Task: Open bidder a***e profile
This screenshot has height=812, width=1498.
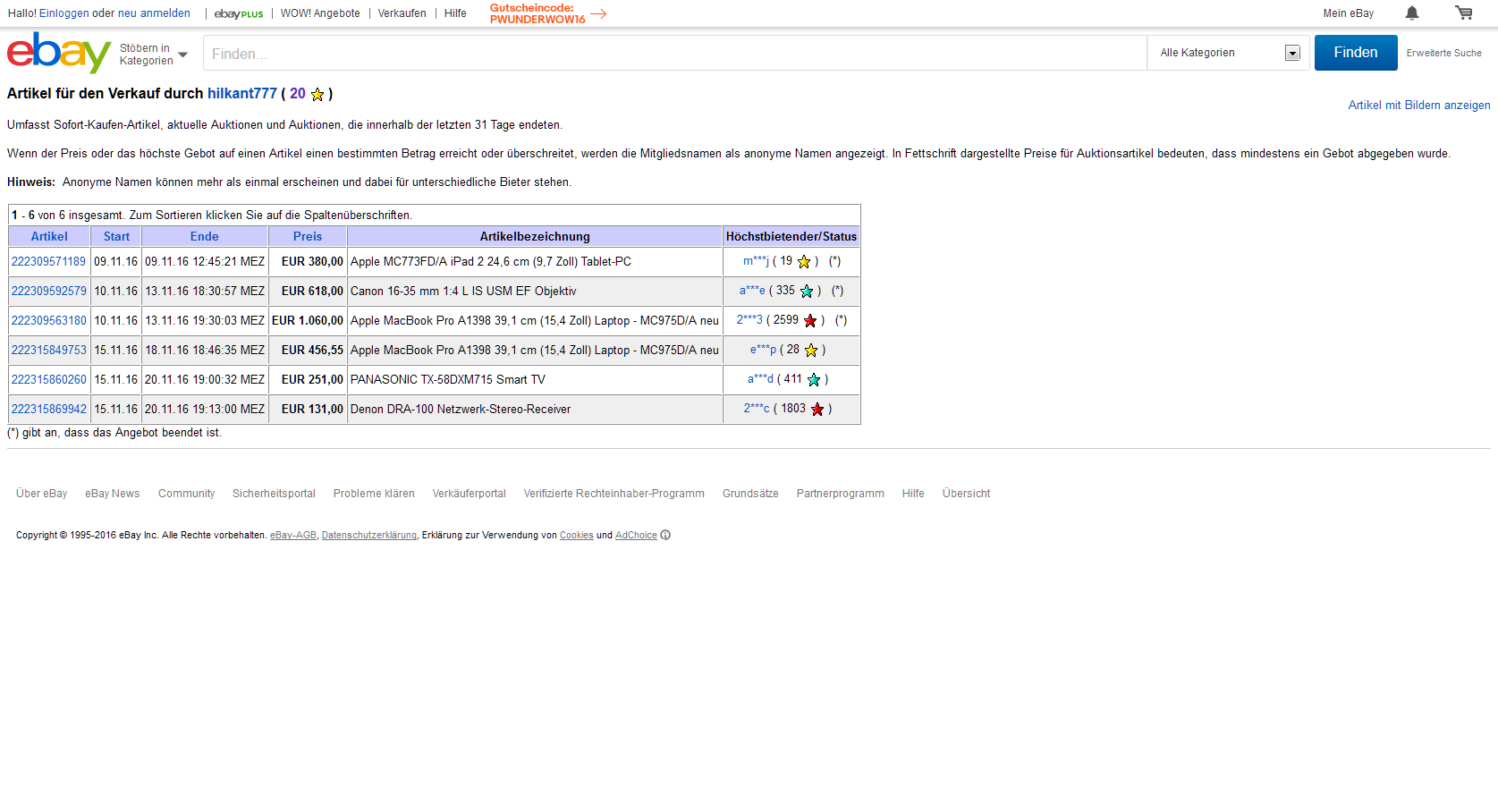Action: tap(752, 291)
